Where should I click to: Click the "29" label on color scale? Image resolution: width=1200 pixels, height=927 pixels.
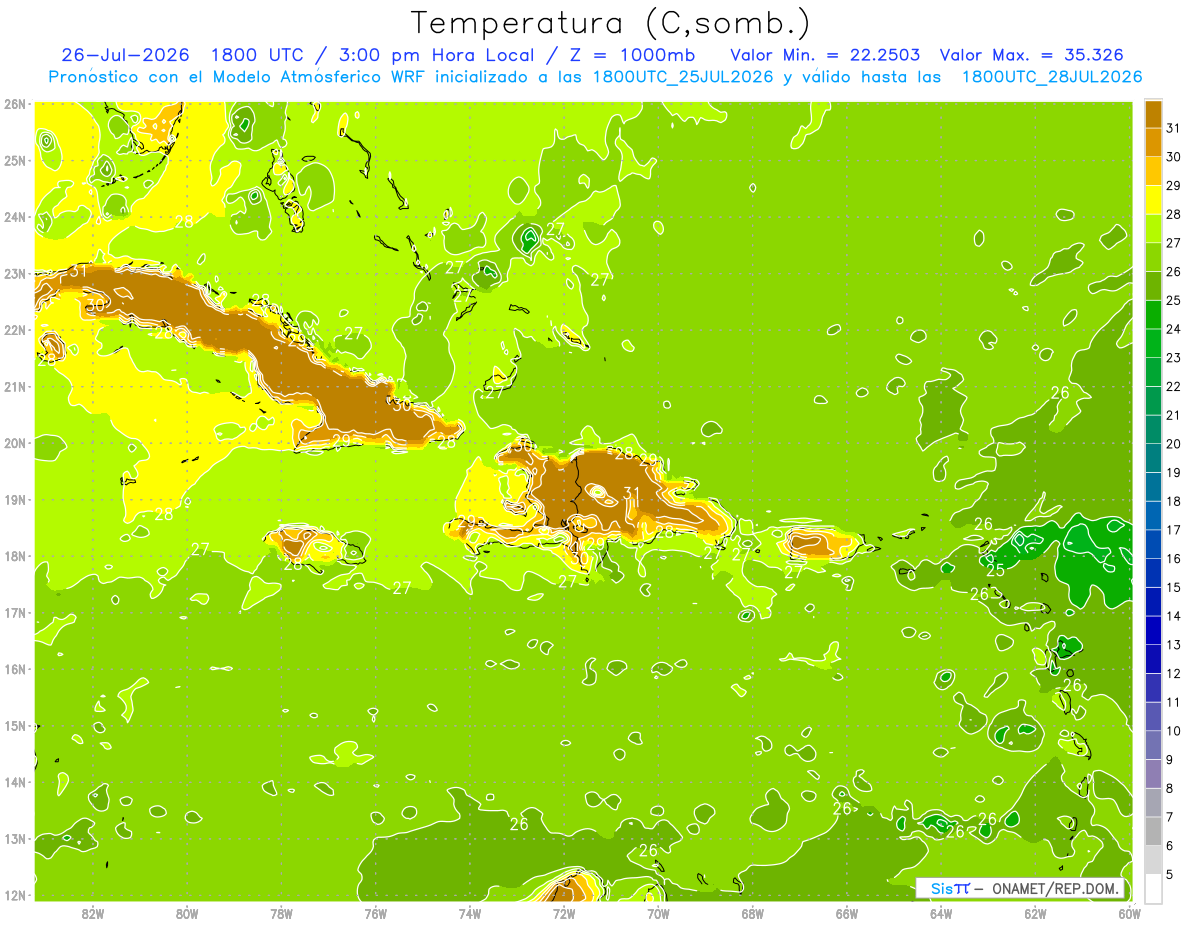(1173, 185)
